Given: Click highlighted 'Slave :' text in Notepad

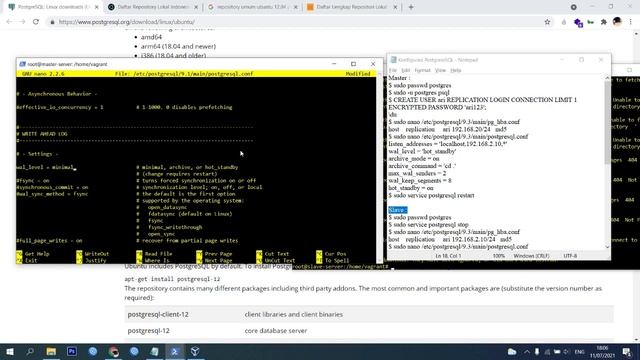Looking at the screenshot, I should [398, 210].
